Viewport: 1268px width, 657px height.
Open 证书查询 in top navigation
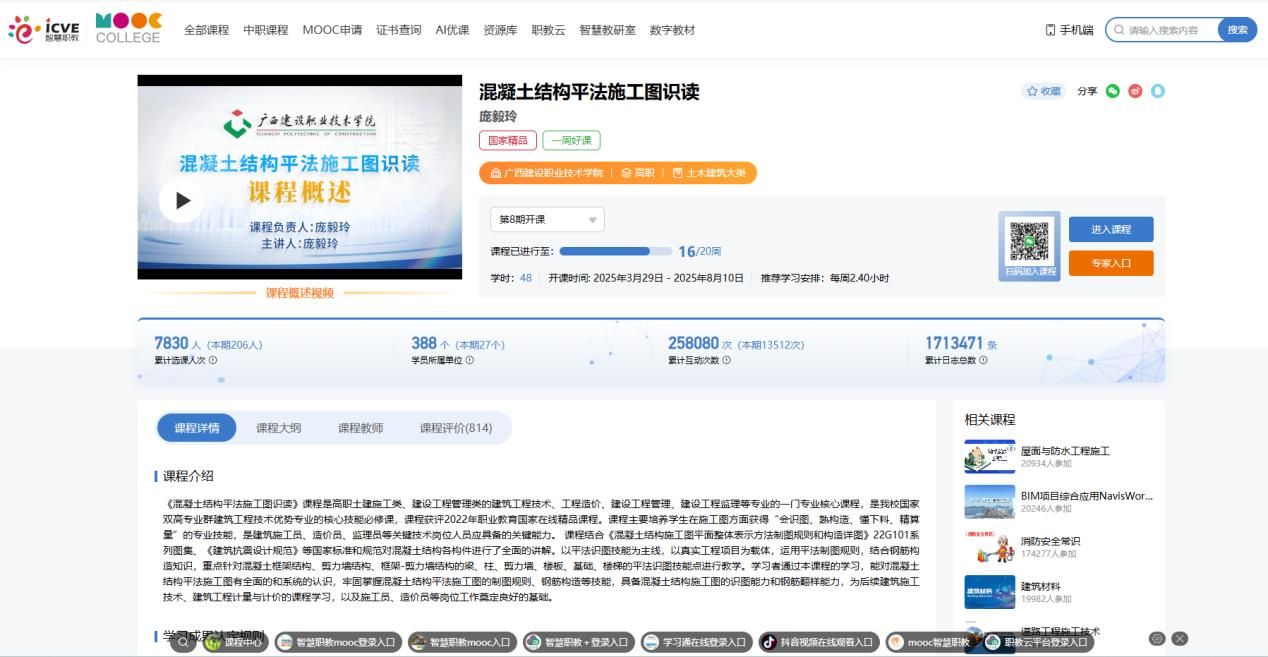[398, 30]
